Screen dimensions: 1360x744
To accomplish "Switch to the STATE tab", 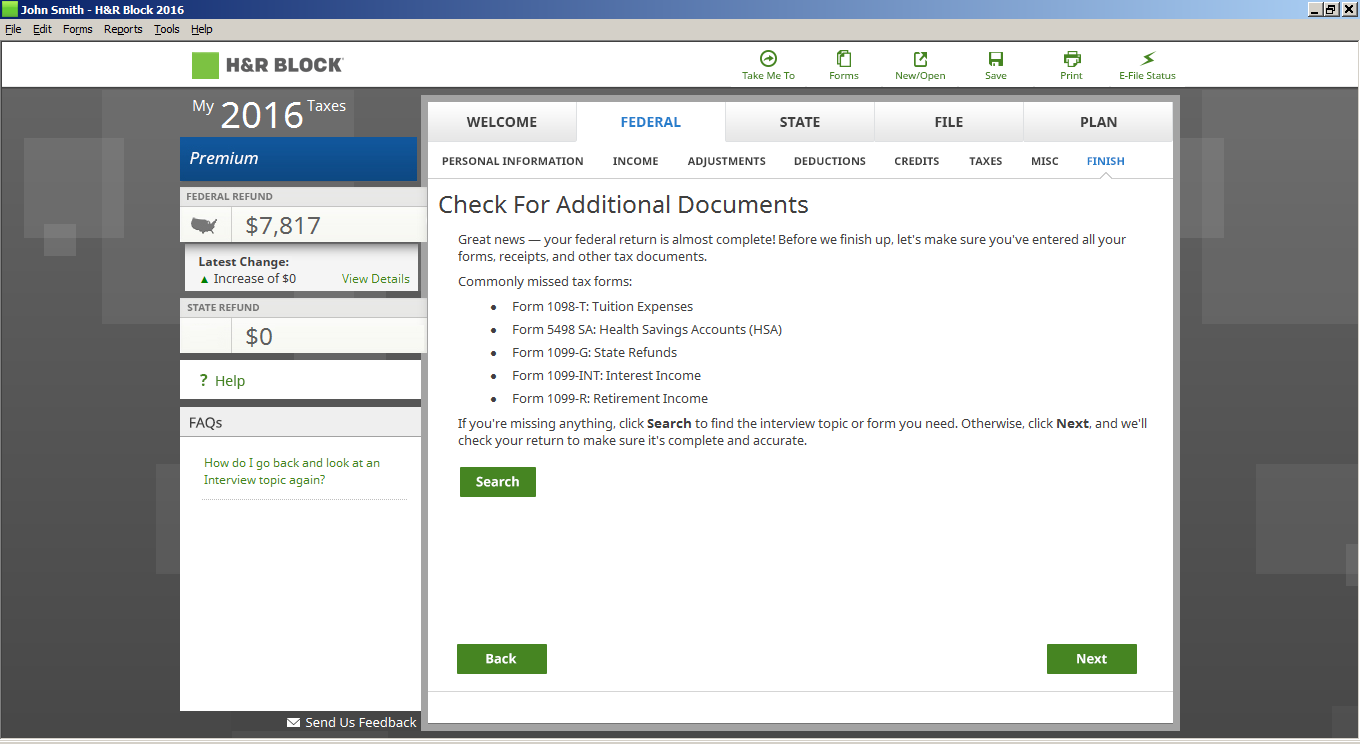I will tap(799, 122).
